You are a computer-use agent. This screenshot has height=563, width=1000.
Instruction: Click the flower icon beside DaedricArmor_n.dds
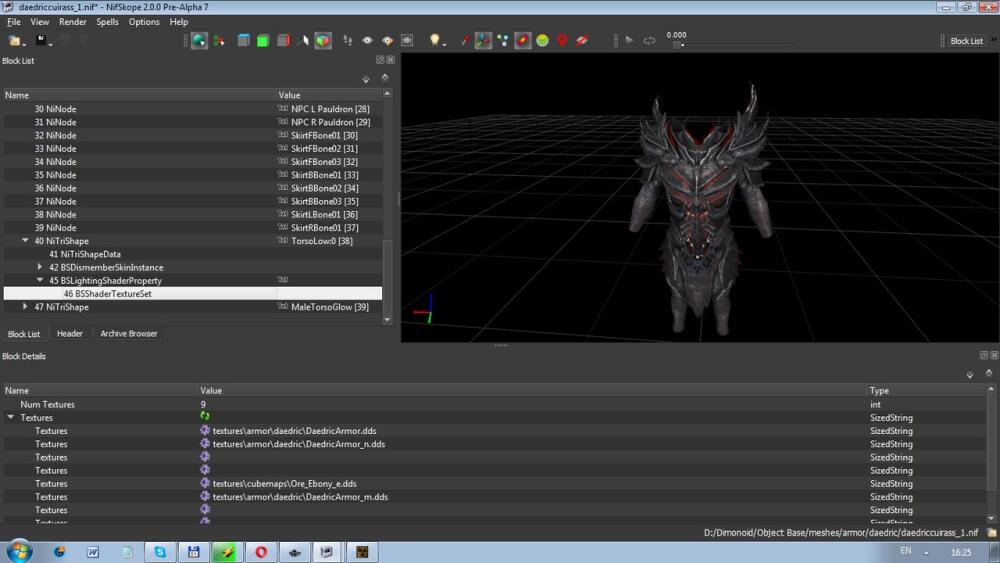[205, 443]
